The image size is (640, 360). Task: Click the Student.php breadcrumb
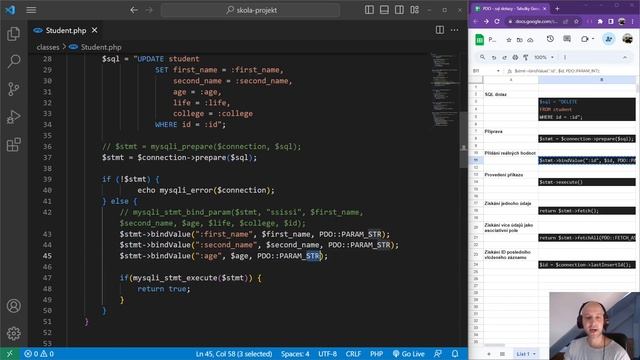coord(101,47)
